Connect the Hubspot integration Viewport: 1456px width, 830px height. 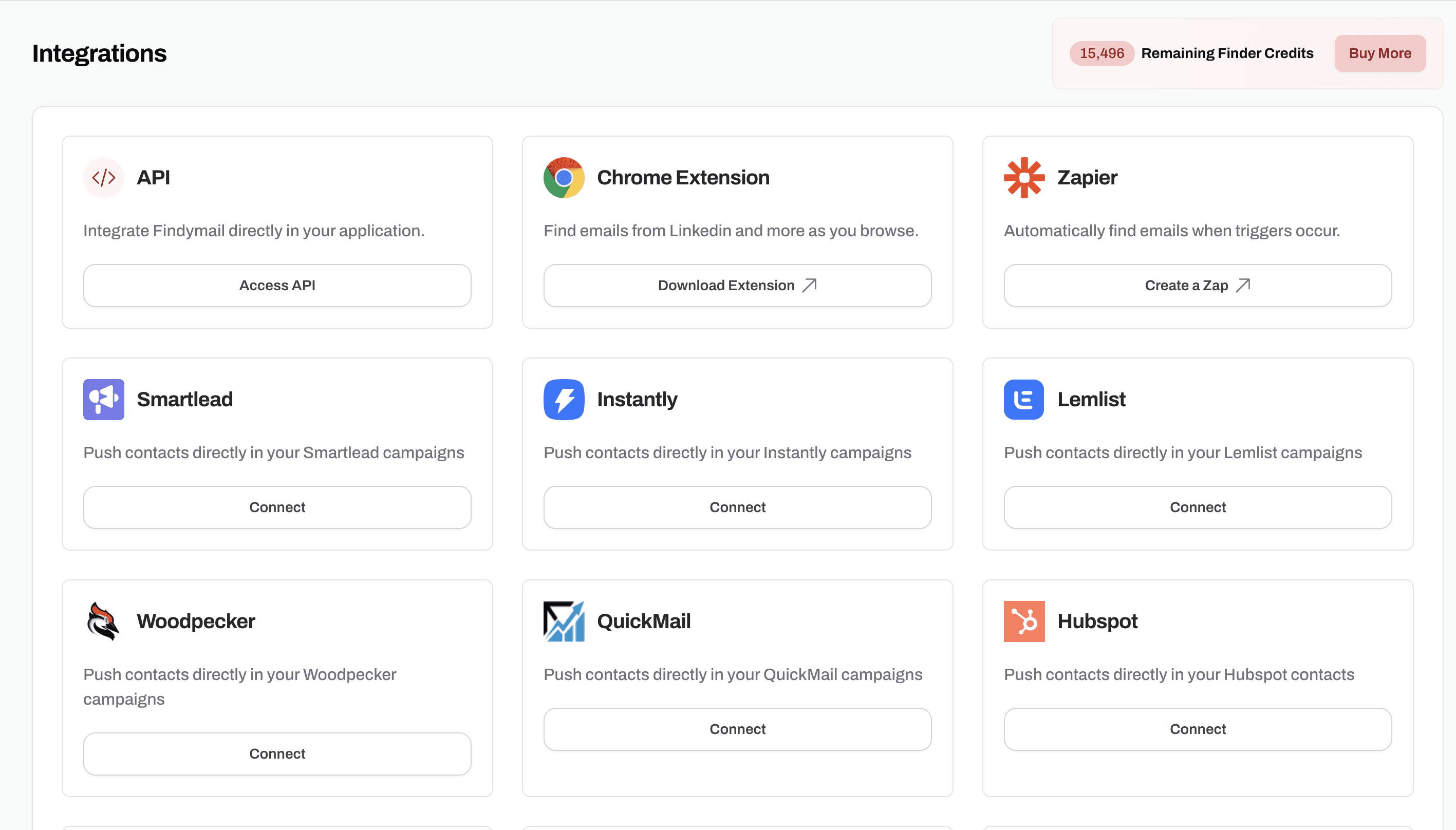pyautogui.click(x=1197, y=728)
